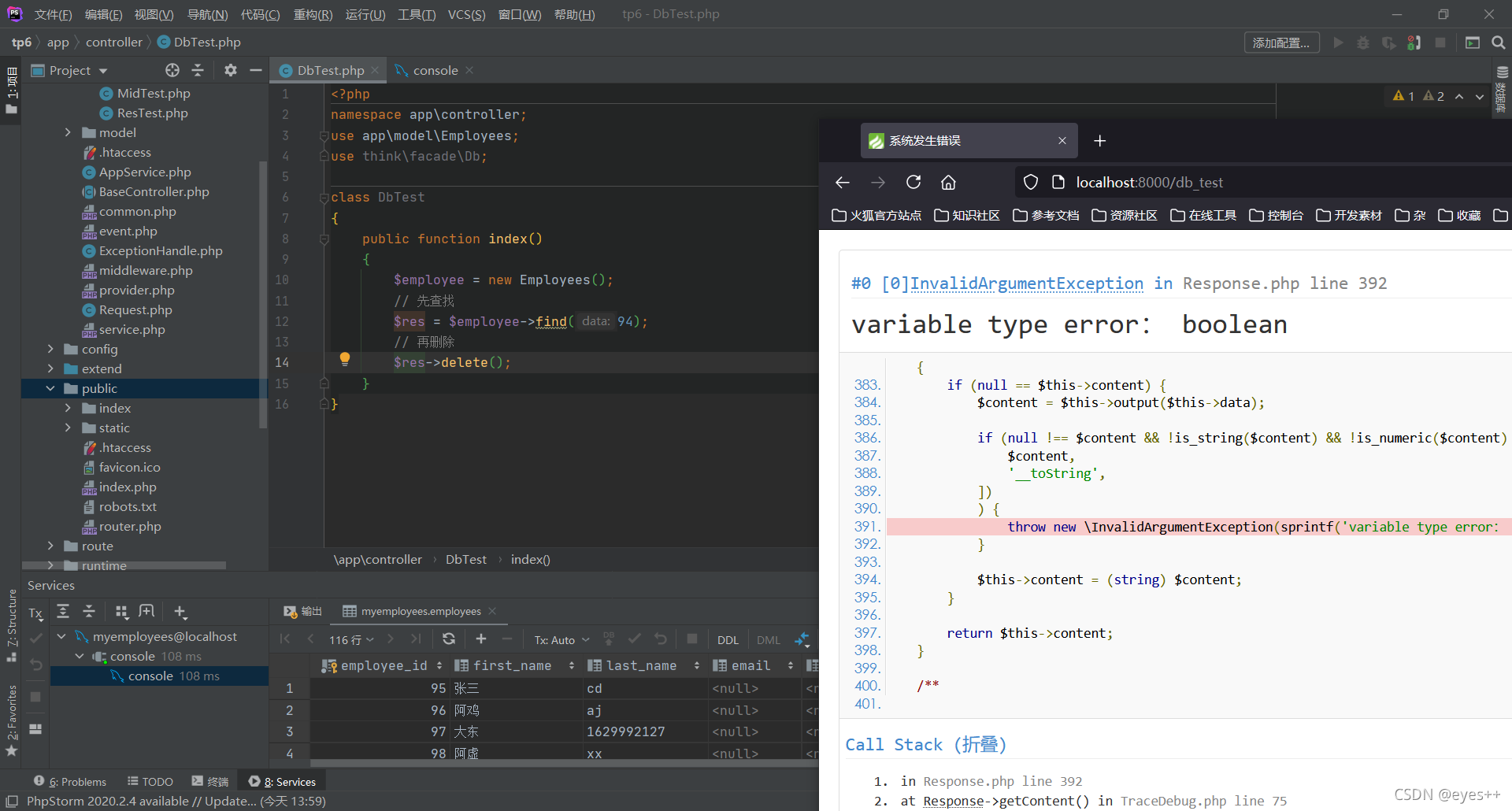
Task: Click expand all icon in Services toolbar
Action: (x=63, y=612)
